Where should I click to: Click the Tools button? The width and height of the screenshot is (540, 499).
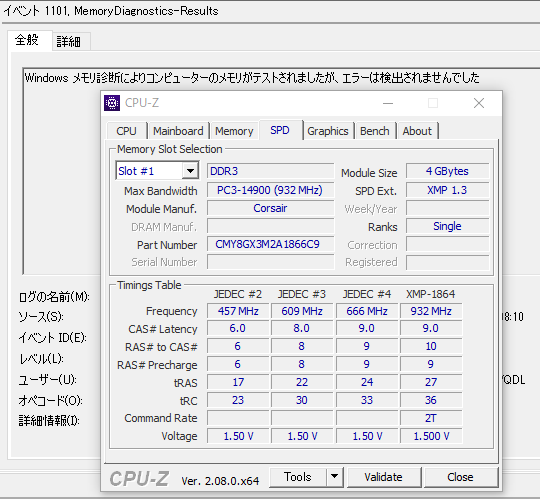pyautogui.click(x=298, y=477)
